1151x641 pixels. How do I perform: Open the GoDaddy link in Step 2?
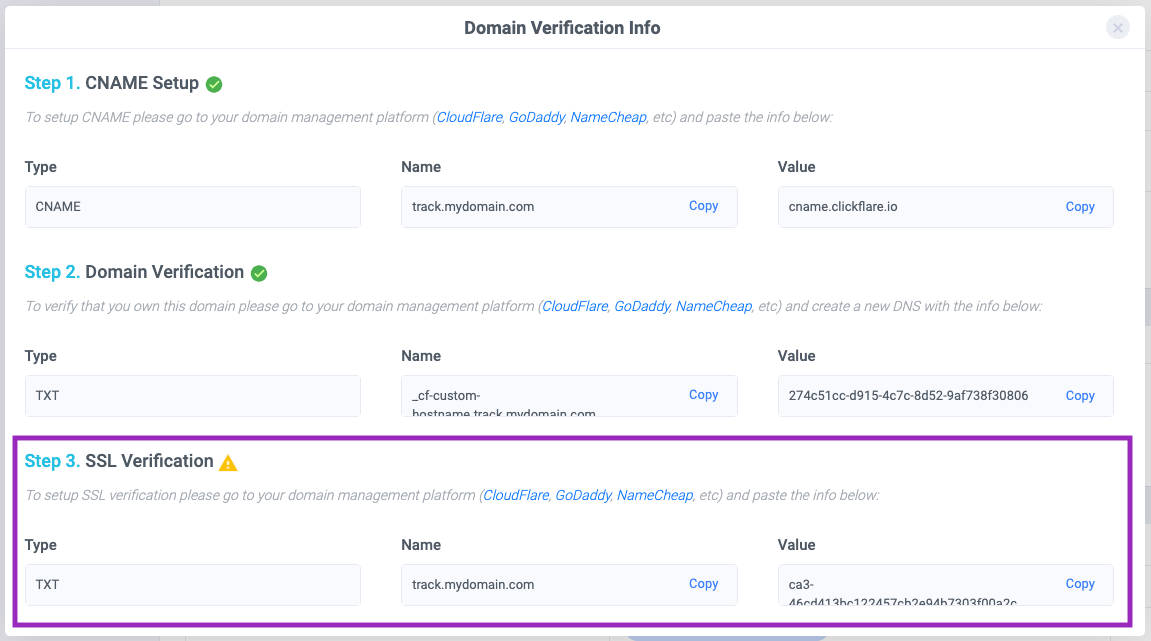(x=642, y=306)
